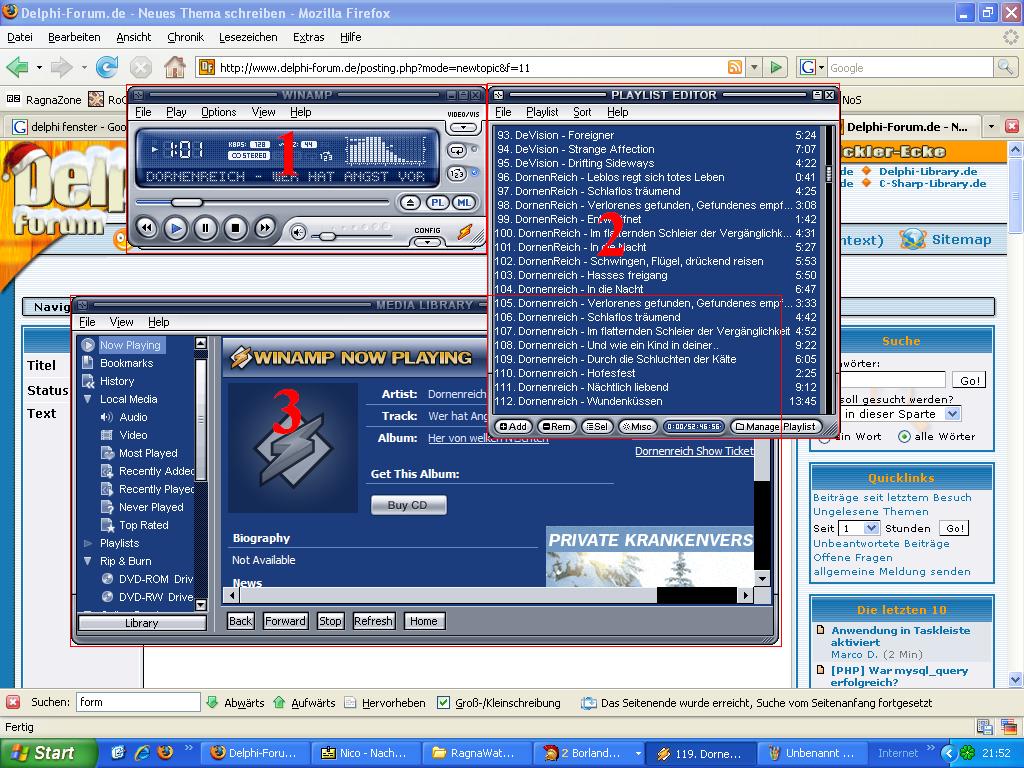
Task: Open the Firefox home page icon
Action: [x=175, y=67]
